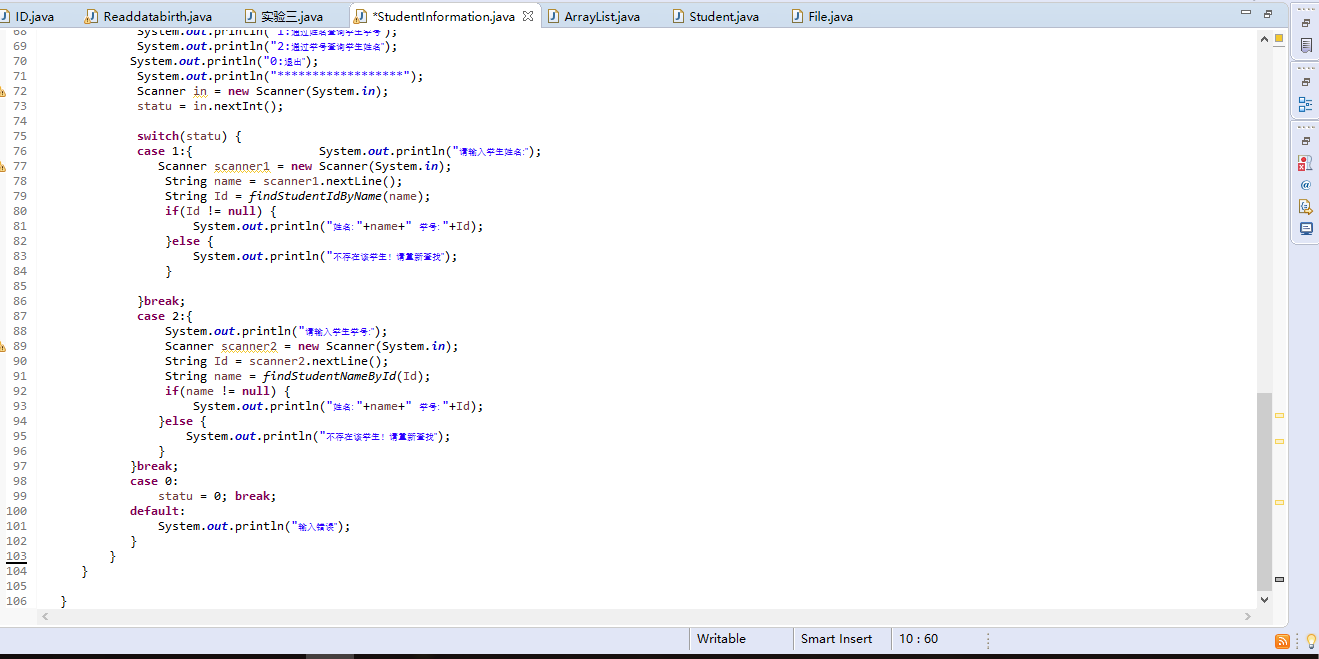Switch to the File.java tab

(x=822, y=16)
